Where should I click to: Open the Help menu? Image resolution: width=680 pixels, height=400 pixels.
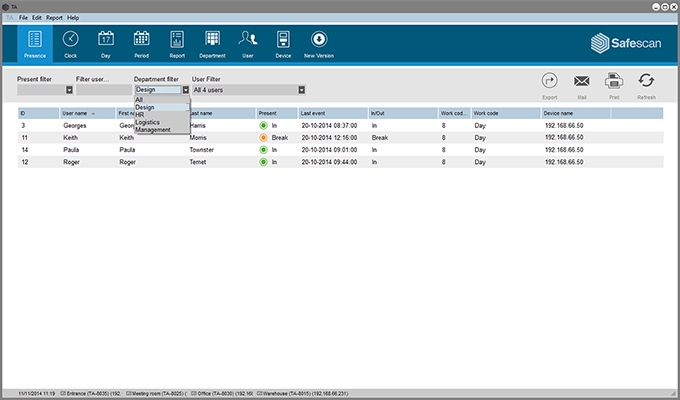tap(73, 18)
